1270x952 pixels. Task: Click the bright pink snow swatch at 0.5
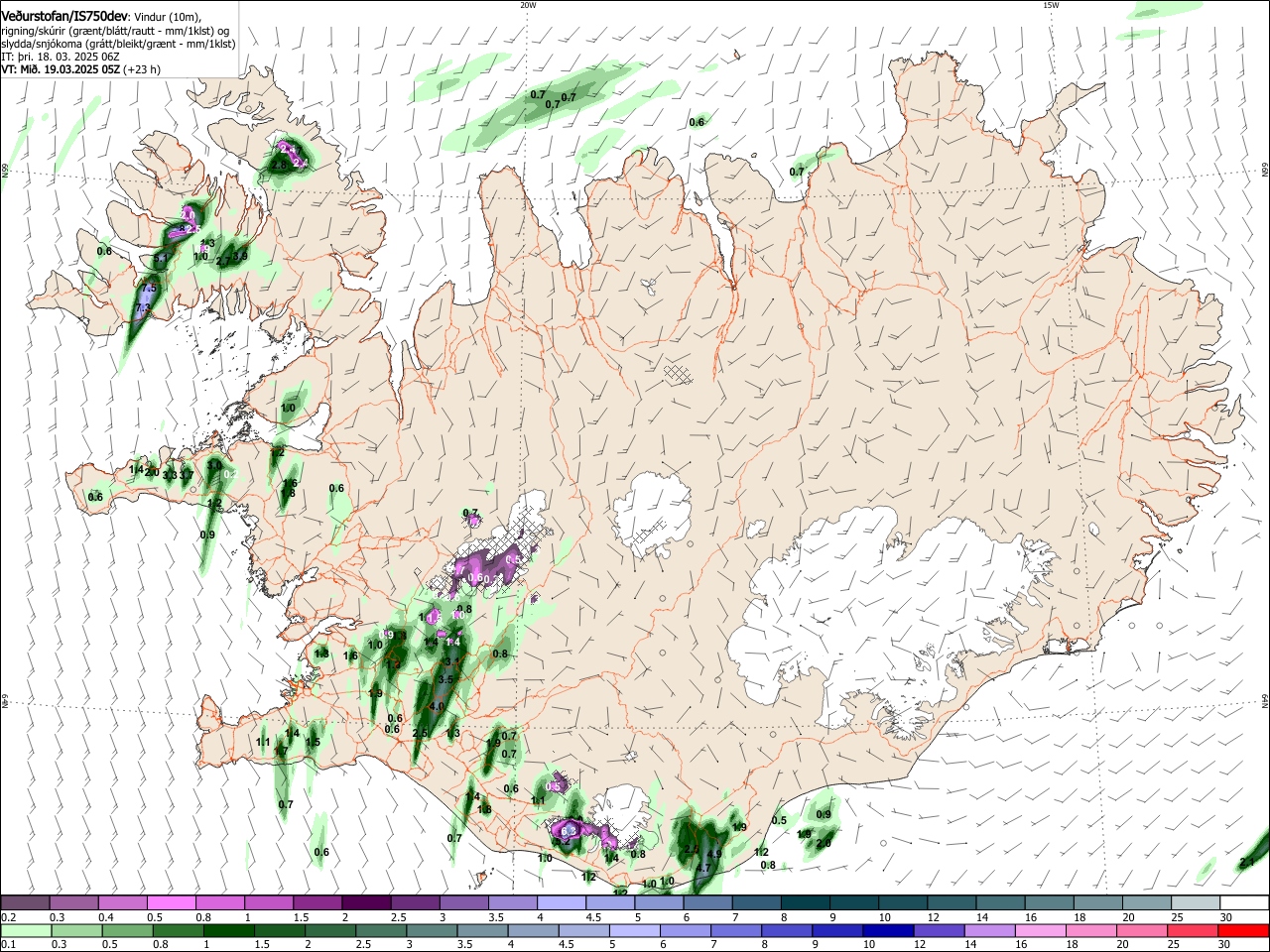coord(172,902)
